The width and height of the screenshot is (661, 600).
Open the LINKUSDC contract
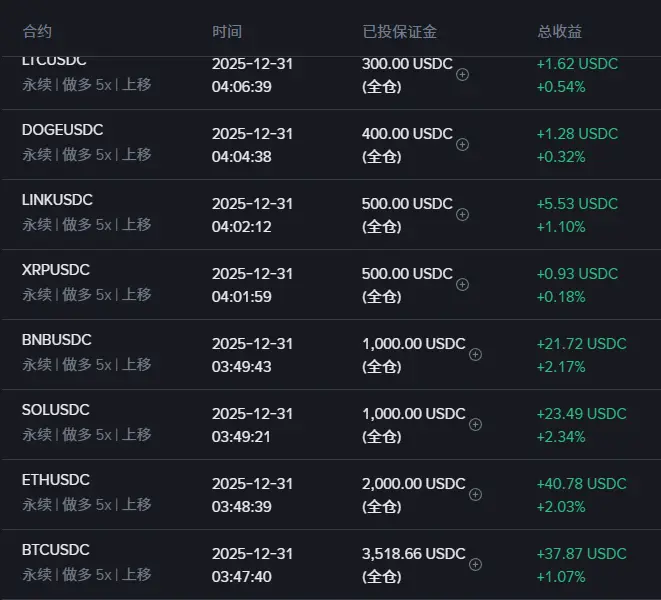(58, 200)
